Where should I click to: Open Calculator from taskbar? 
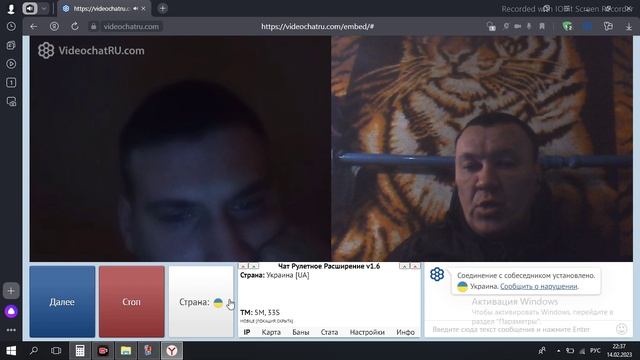click(x=80, y=351)
